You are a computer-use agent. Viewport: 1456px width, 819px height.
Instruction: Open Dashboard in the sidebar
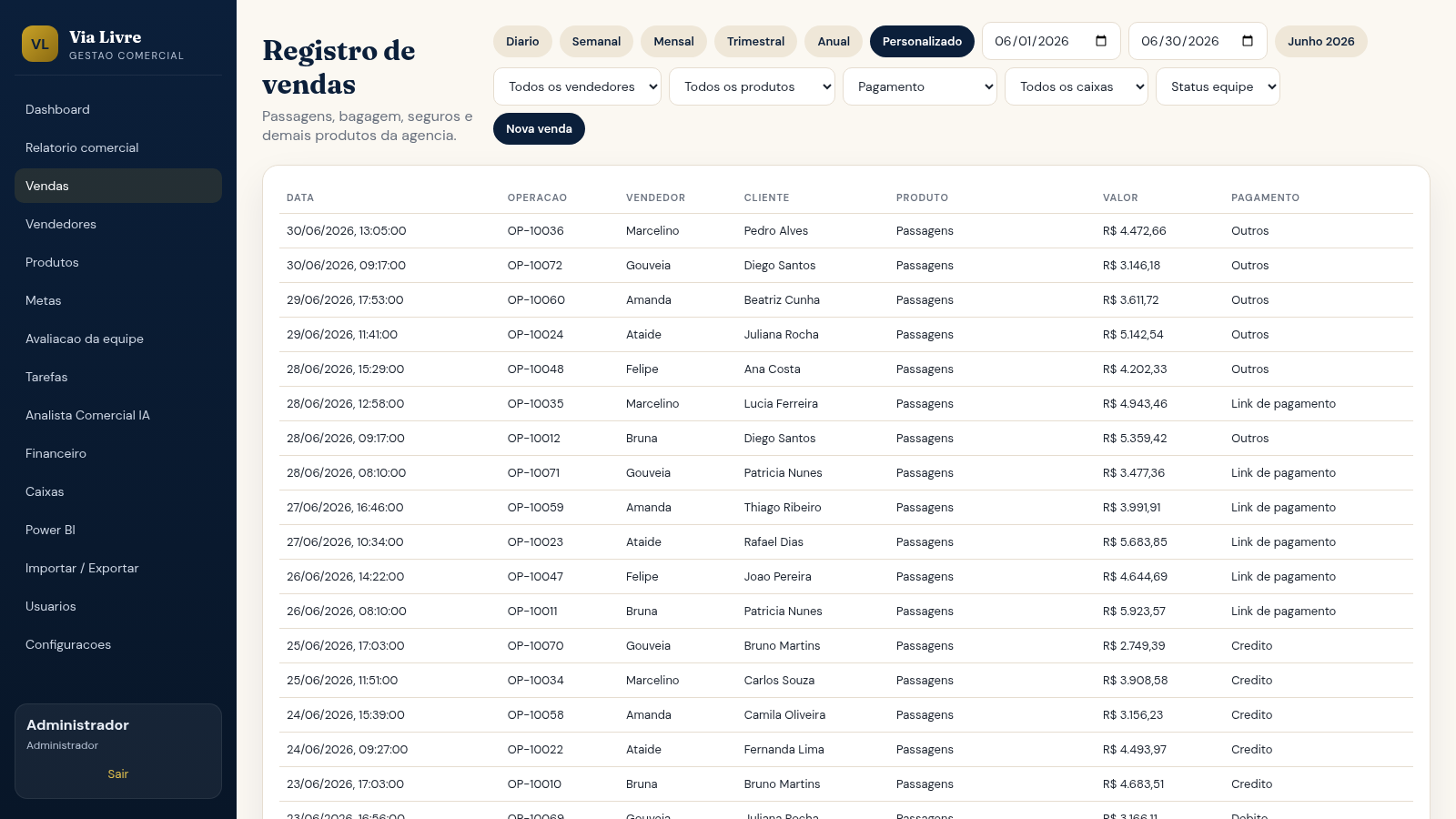[x=118, y=109]
